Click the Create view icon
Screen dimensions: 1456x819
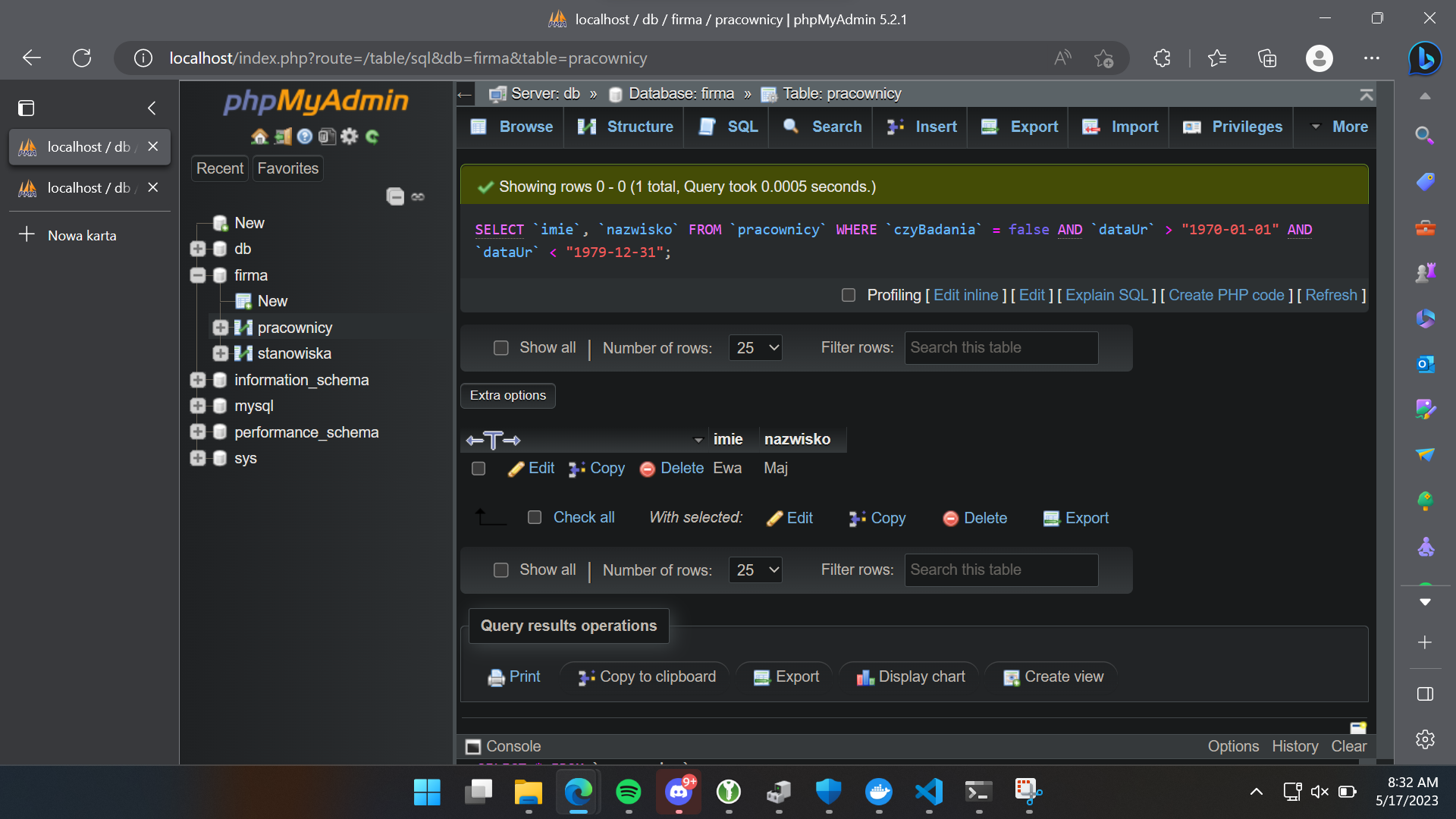[x=1012, y=678]
